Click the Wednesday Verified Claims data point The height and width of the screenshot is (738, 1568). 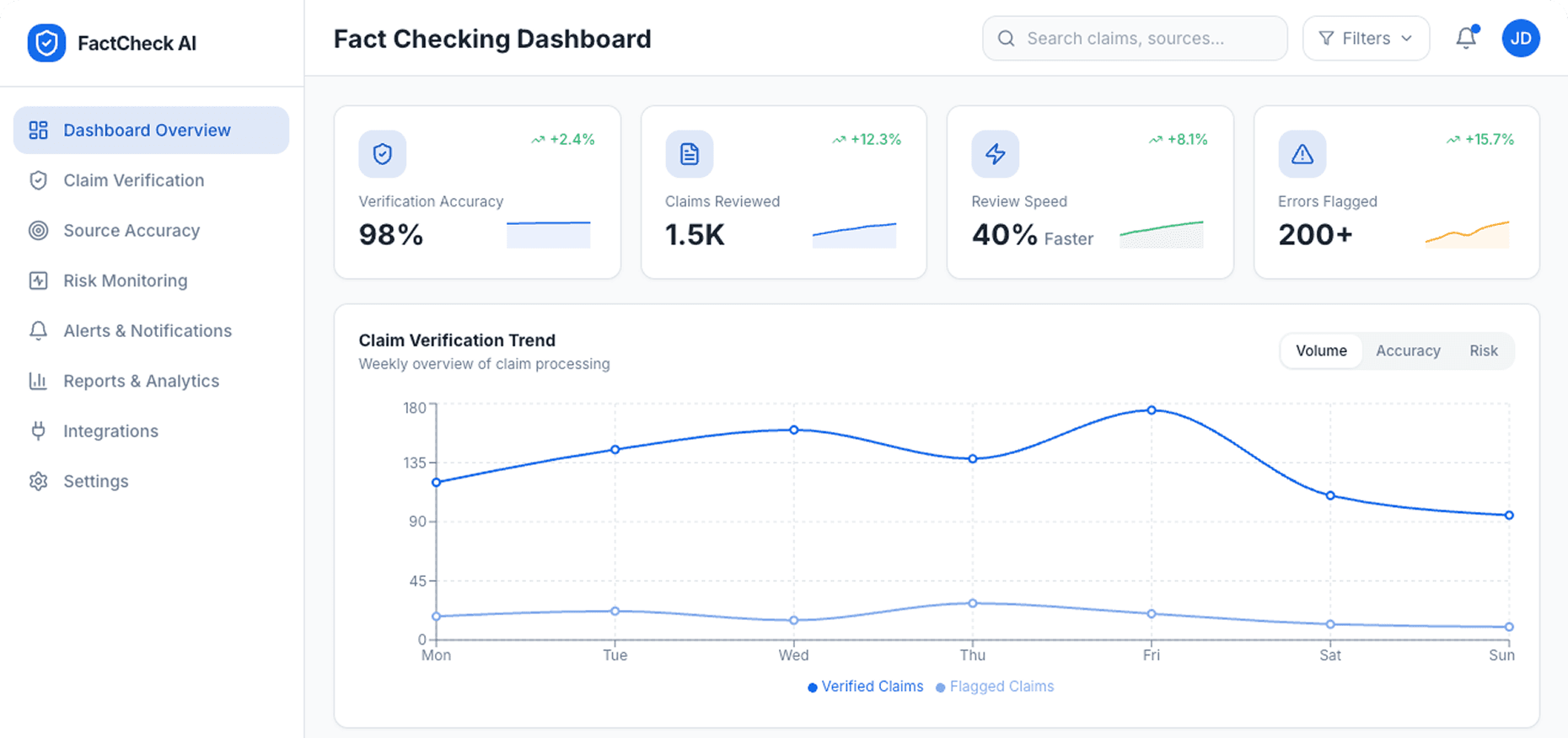pos(794,430)
